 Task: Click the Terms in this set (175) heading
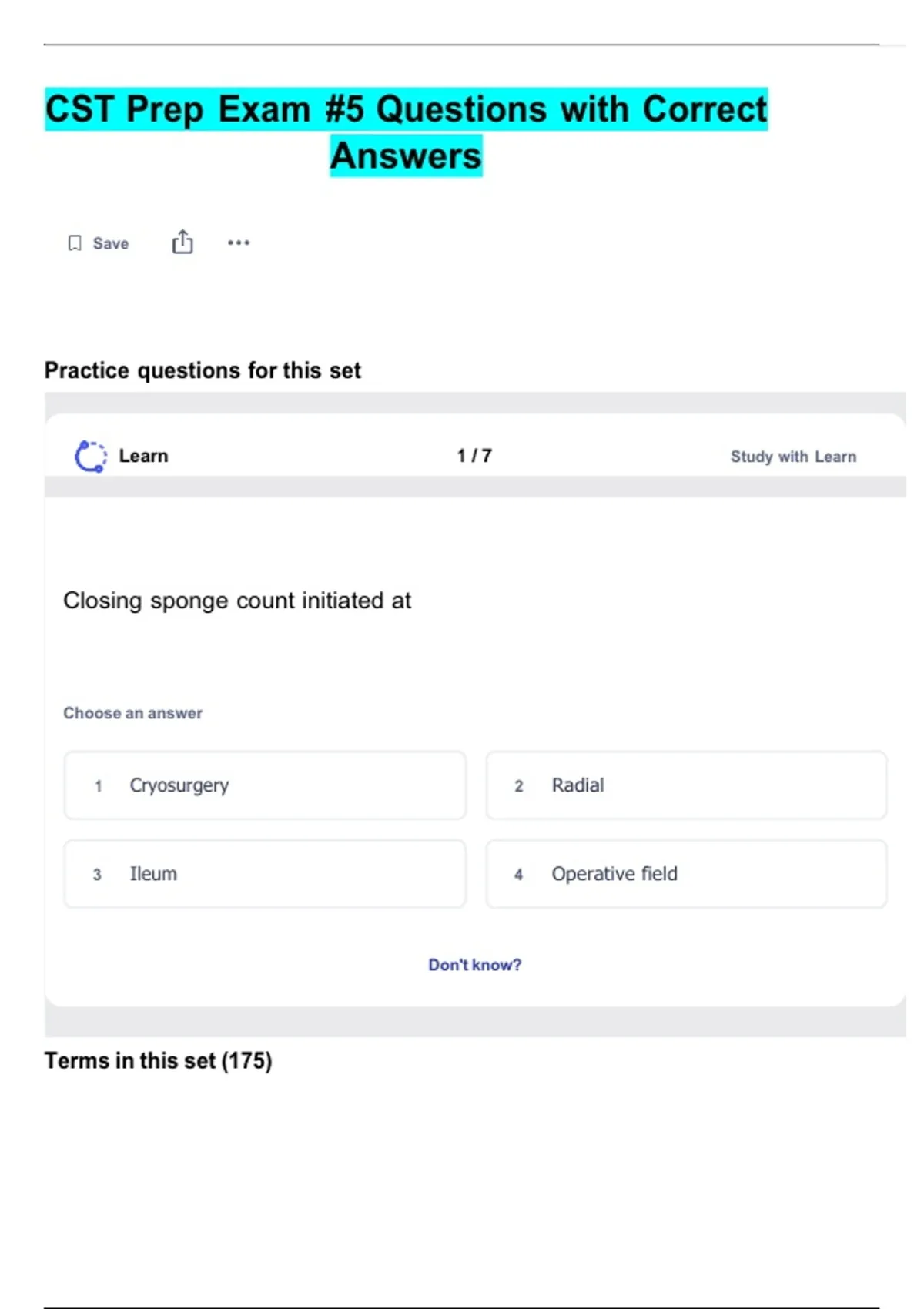point(158,1060)
